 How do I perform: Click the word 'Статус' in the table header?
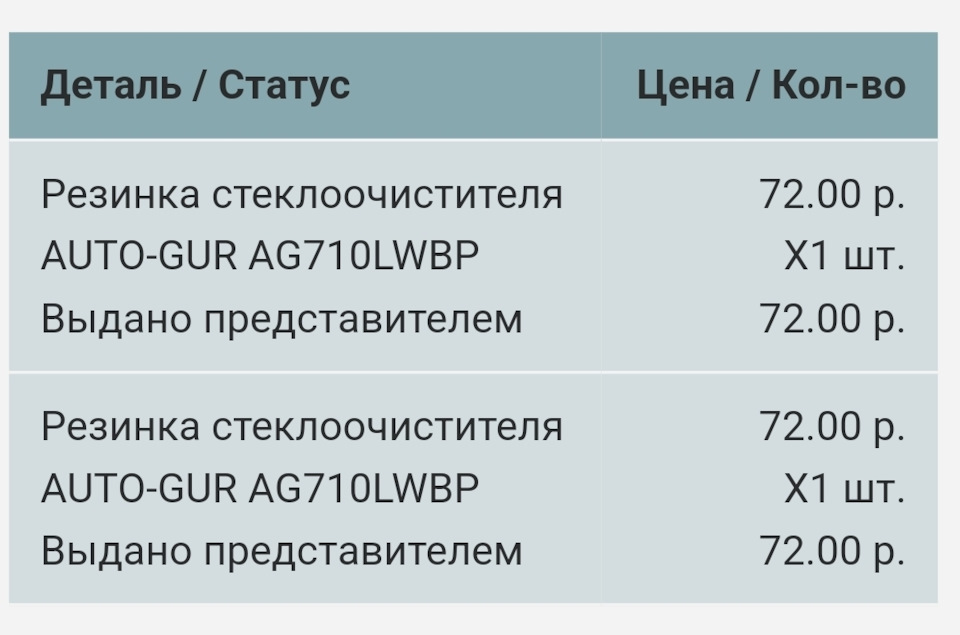coord(284,86)
